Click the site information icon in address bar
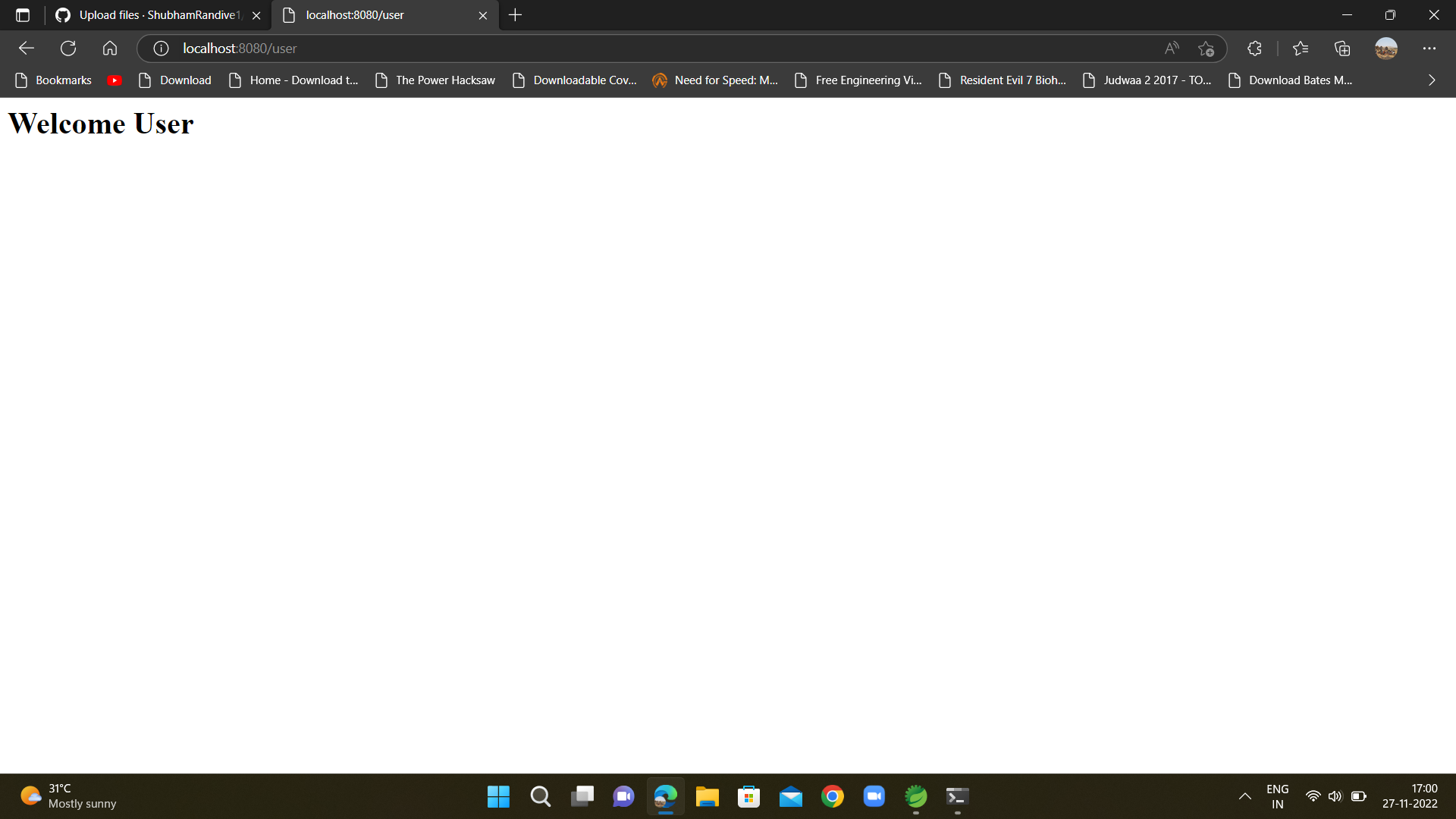 (160, 48)
